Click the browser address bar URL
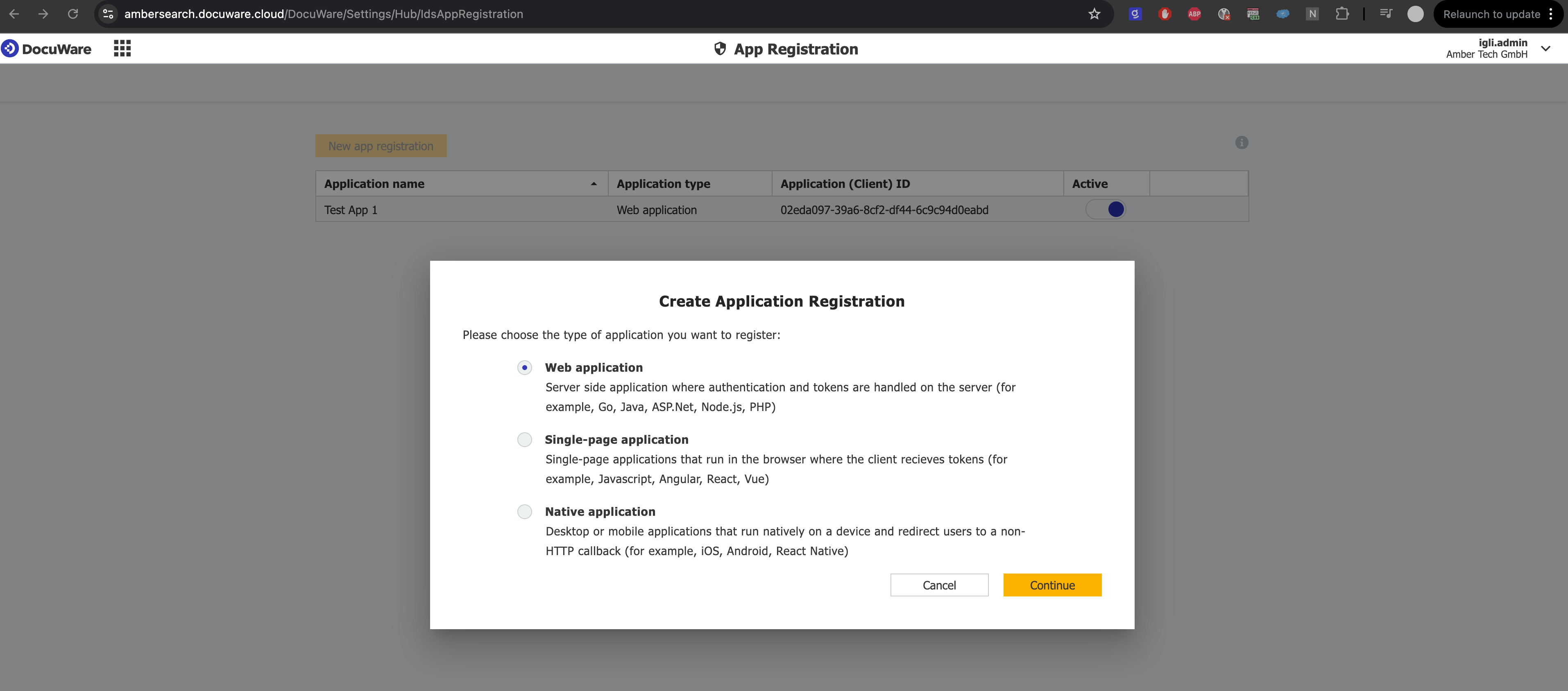 click(323, 14)
